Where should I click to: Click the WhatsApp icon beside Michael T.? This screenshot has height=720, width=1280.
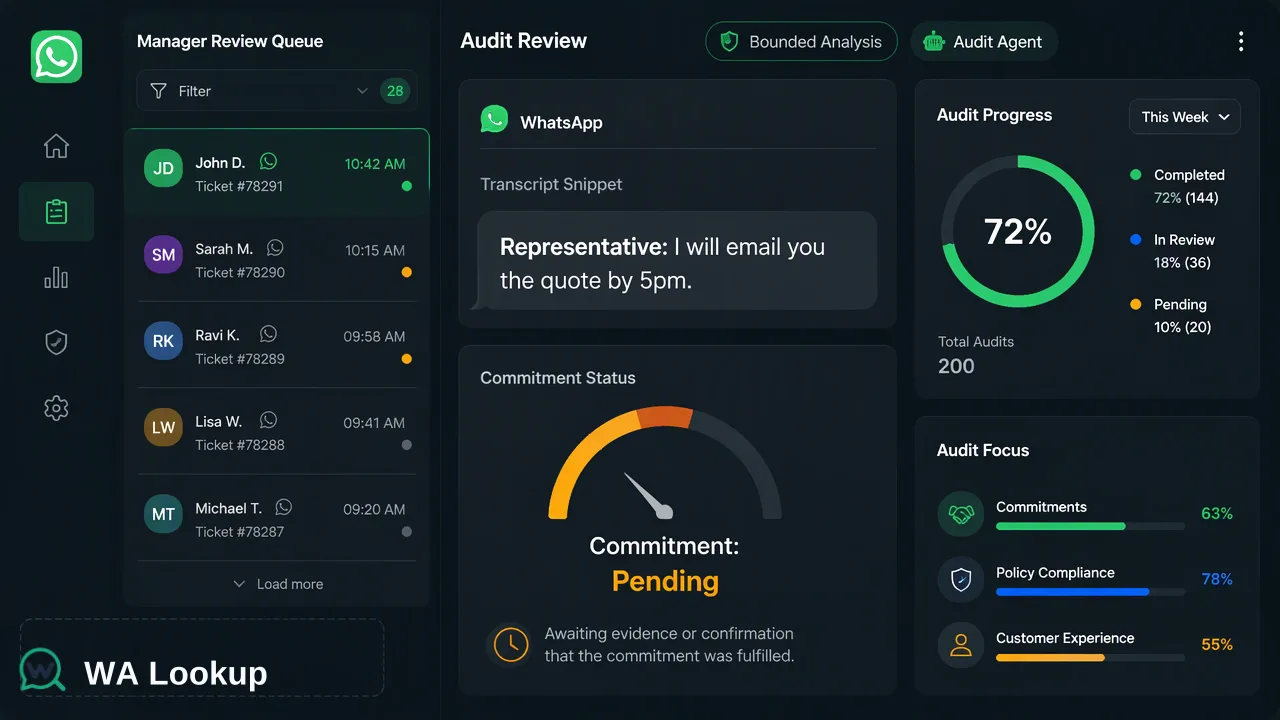coord(284,507)
